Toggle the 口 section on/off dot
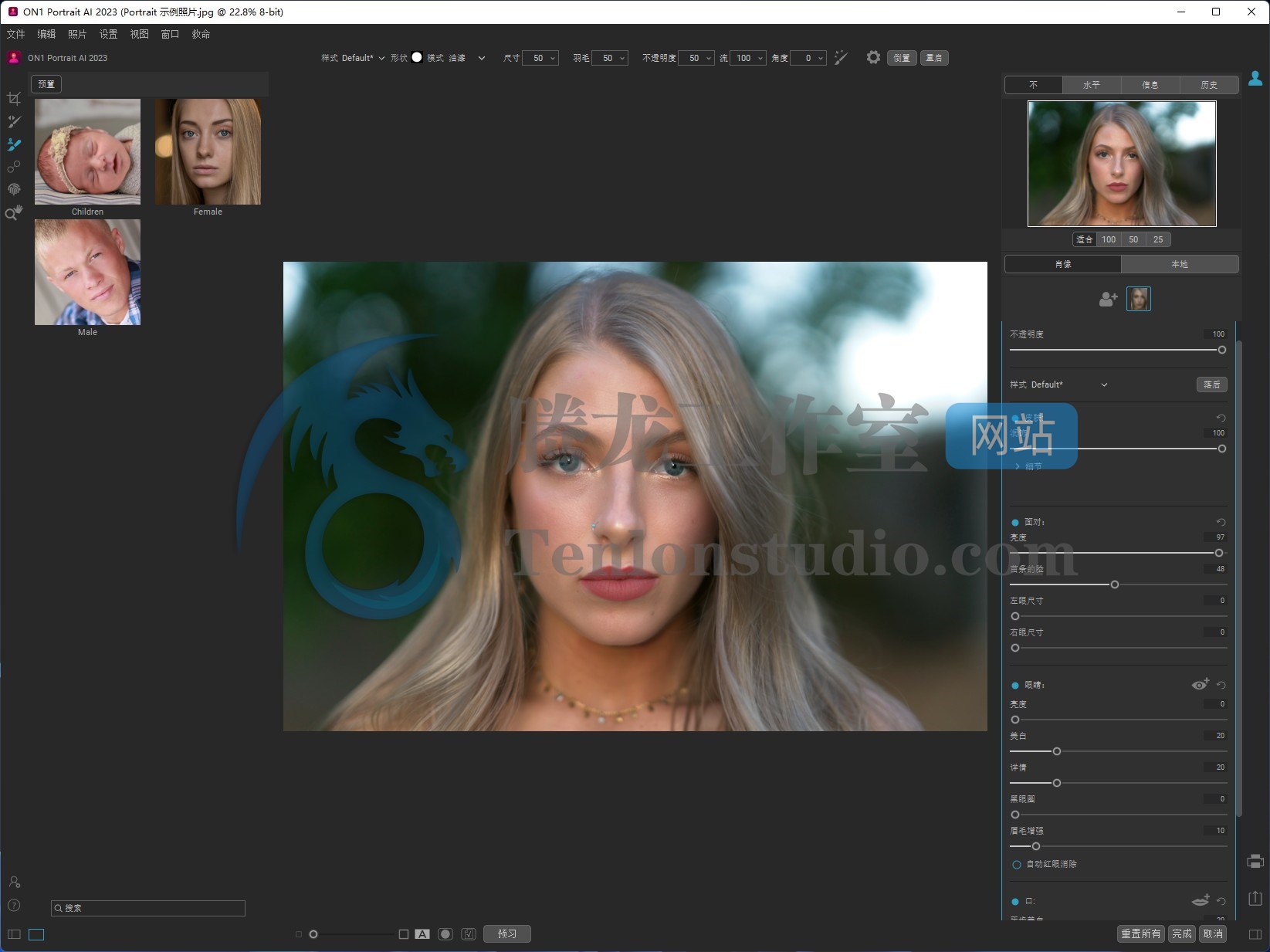1270x952 pixels. [1015, 902]
